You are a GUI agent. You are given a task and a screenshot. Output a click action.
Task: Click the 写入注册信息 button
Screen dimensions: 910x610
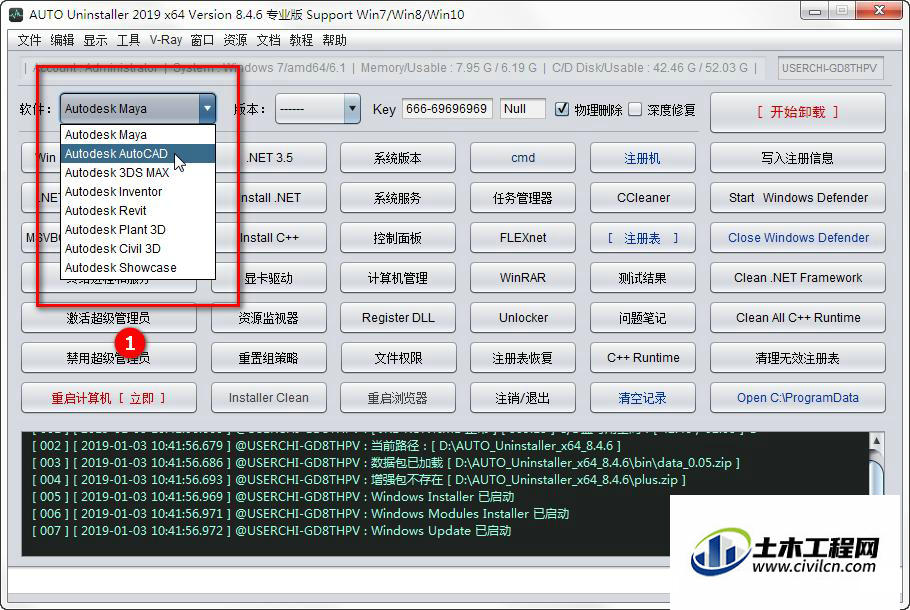coord(797,158)
